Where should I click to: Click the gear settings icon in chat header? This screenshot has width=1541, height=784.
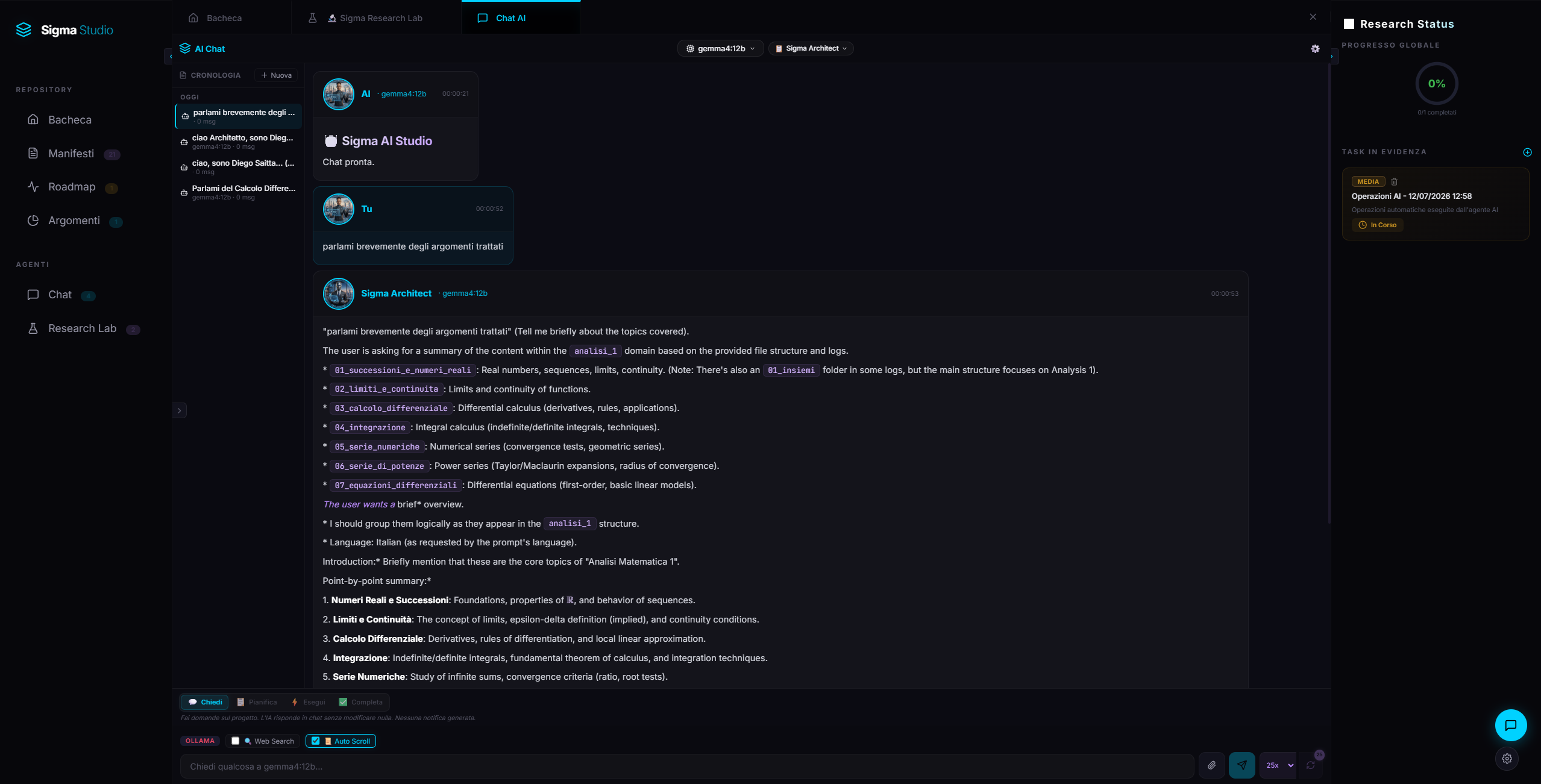coord(1315,49)
